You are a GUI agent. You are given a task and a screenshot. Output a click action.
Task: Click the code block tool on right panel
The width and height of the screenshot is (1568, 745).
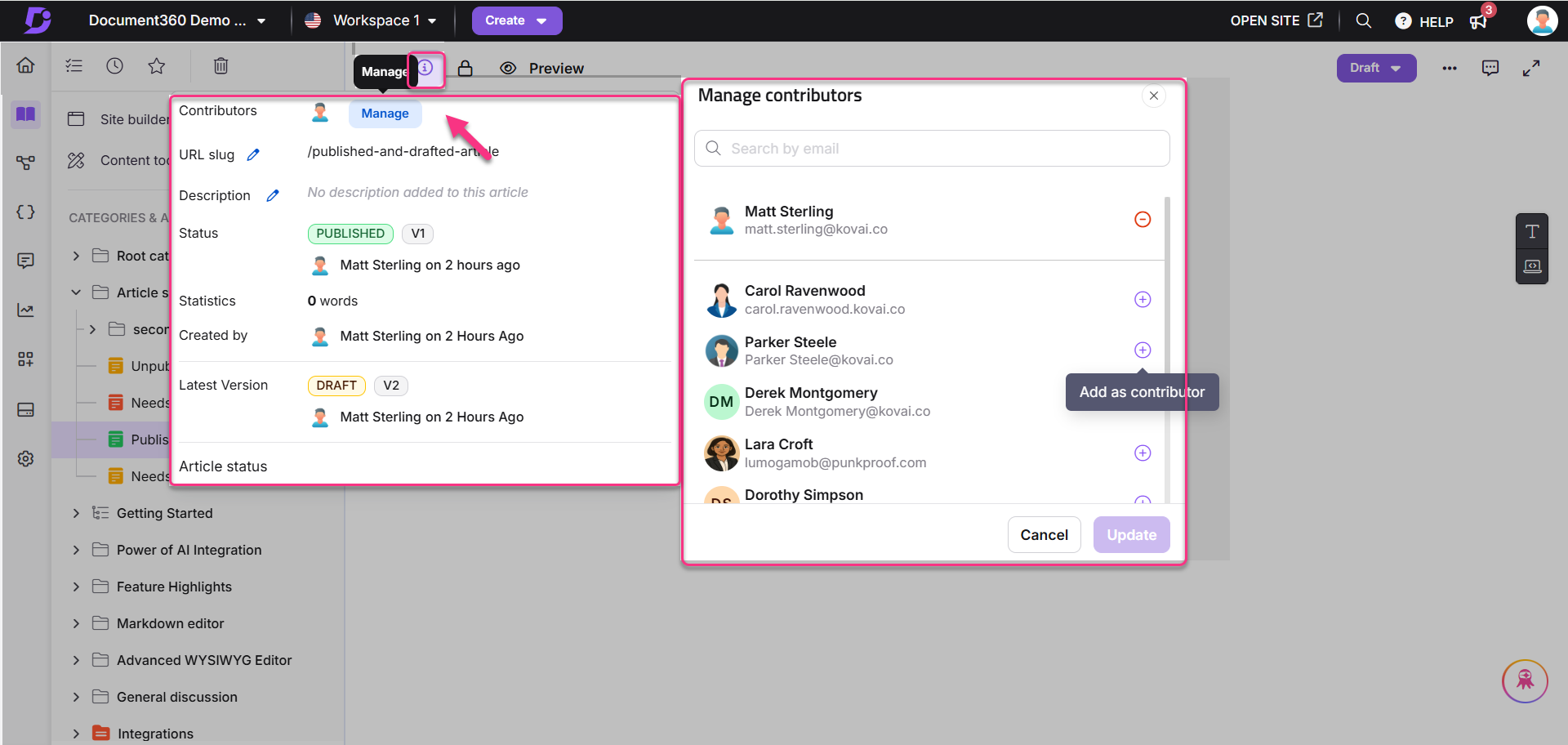[x=1532, y=266]
